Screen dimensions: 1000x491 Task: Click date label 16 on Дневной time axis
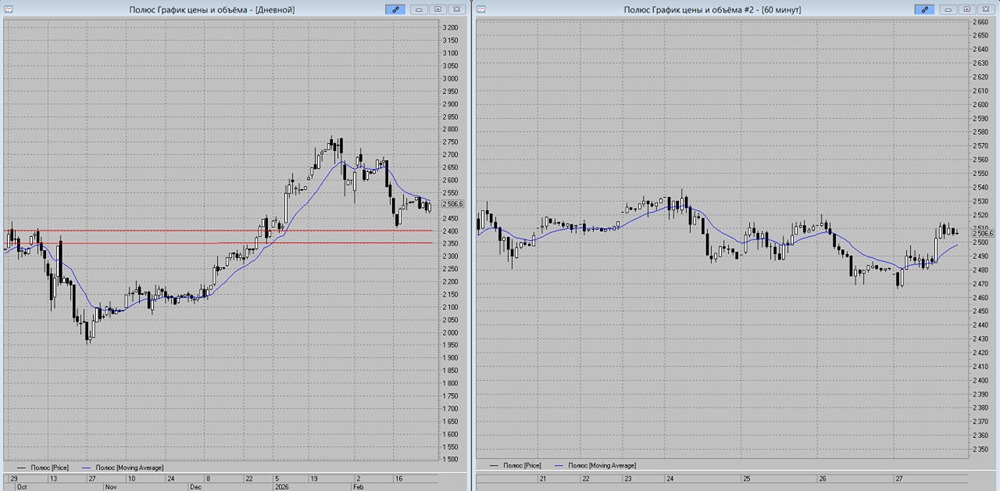pos(399,478)
